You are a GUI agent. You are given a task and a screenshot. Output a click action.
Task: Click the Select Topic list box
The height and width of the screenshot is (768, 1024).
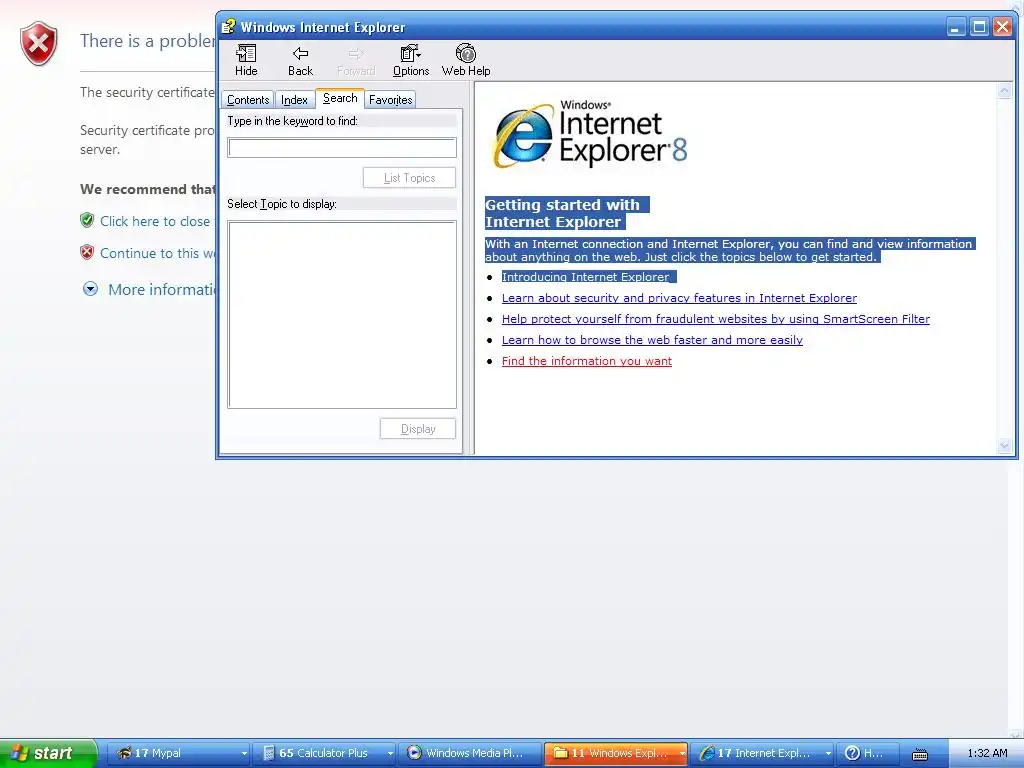click(x=342, y=315)
